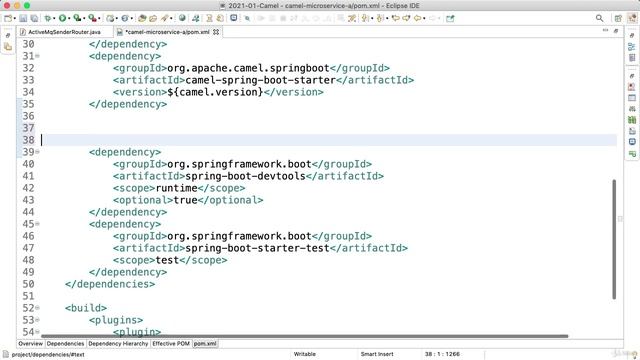The height and width of the screenshot is (360, 640).
Task: Toggle Mark Occurrences highlighter icon
Action: [x=353, y=18]
